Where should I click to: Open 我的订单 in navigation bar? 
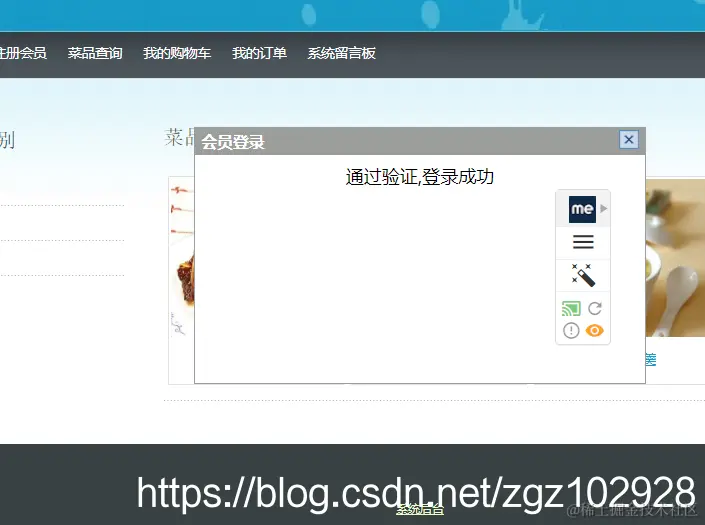(x=259, y=53)
